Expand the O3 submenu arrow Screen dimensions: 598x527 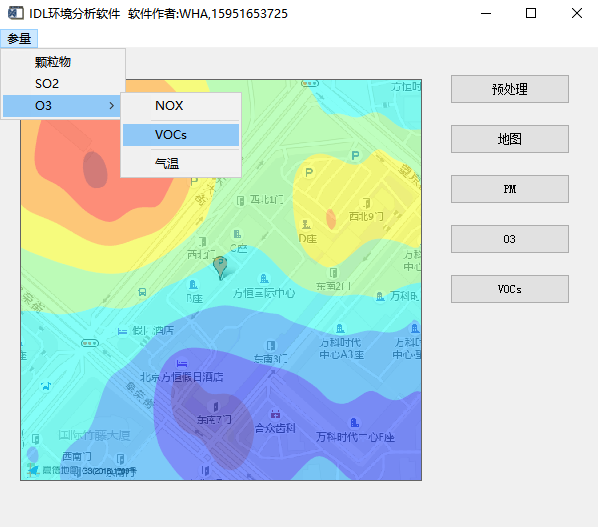coord(111,106)
